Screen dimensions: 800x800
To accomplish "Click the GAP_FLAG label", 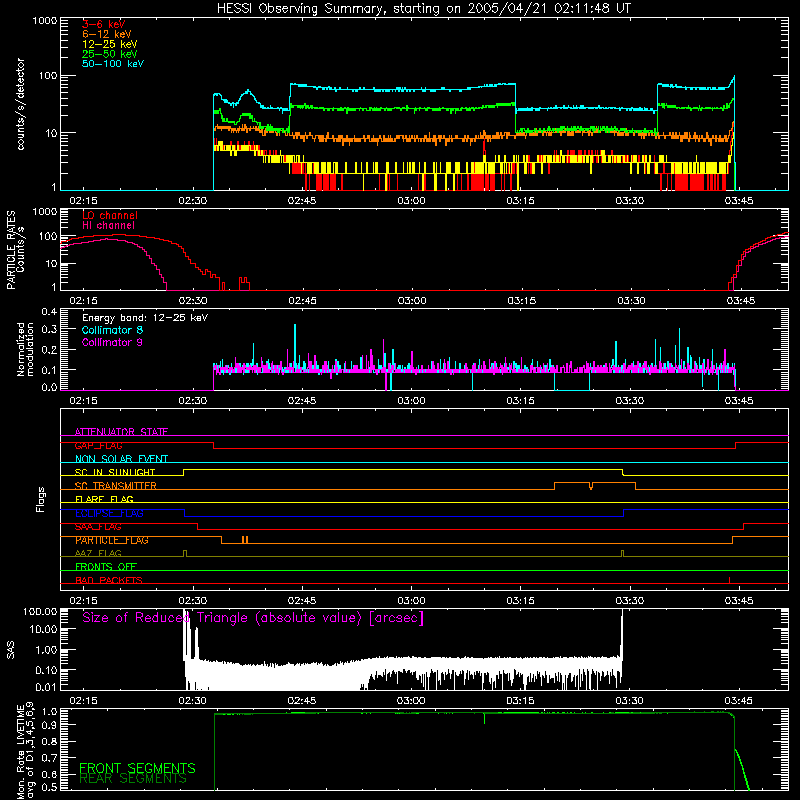I will (x=98, y=445).
